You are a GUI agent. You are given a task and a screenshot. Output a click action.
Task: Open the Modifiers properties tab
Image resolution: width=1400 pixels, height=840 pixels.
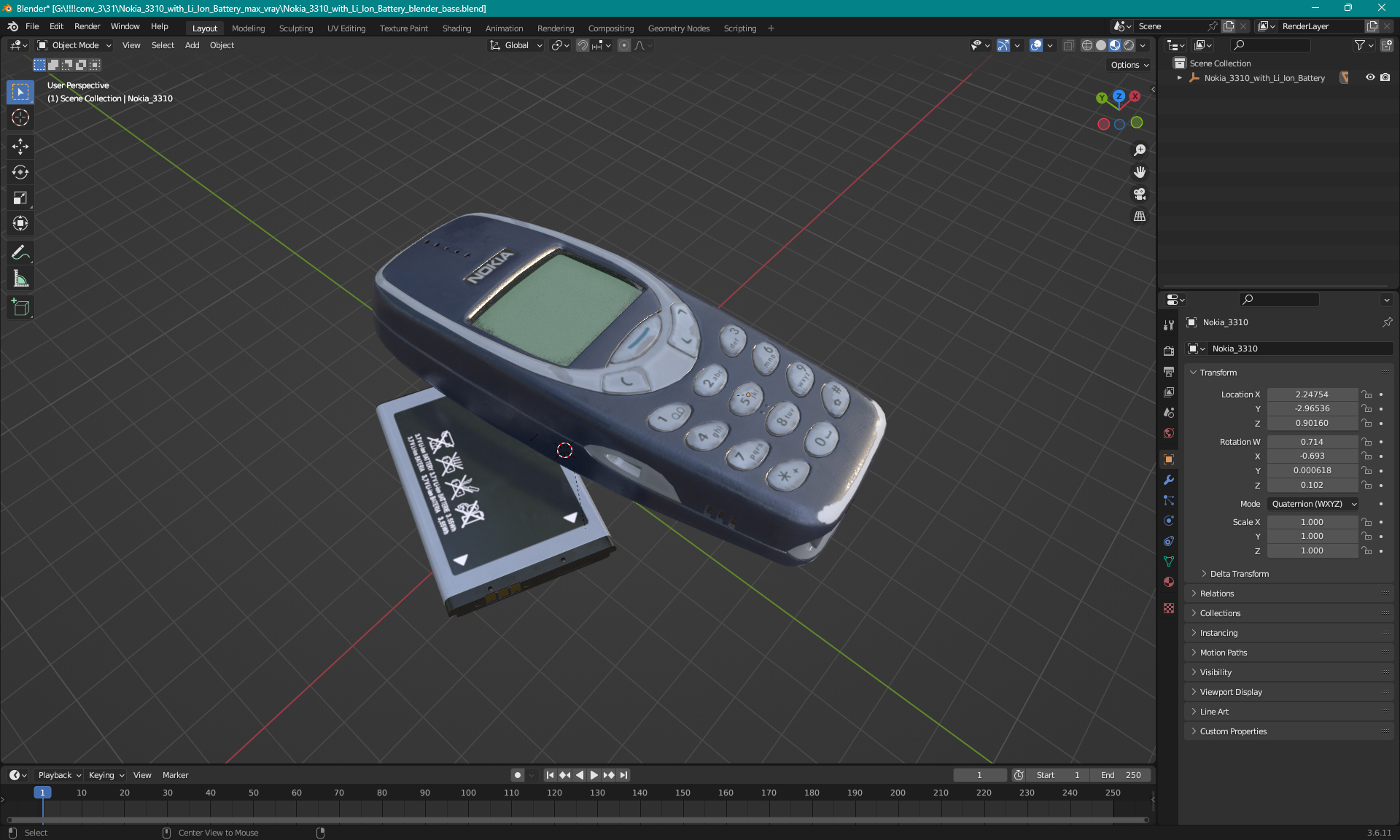coord(1169,480)
